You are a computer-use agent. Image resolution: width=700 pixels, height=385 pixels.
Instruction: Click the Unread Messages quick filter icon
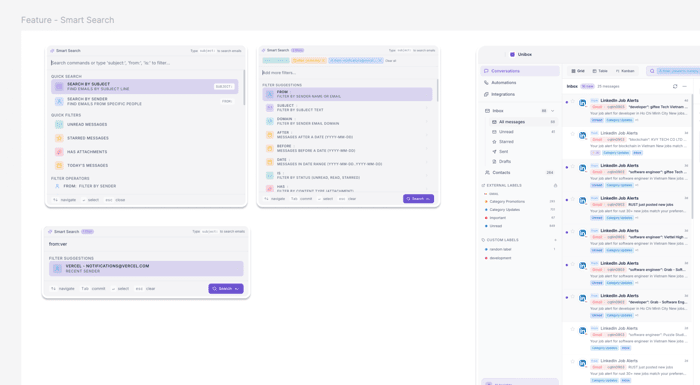[x=59, y=125]
